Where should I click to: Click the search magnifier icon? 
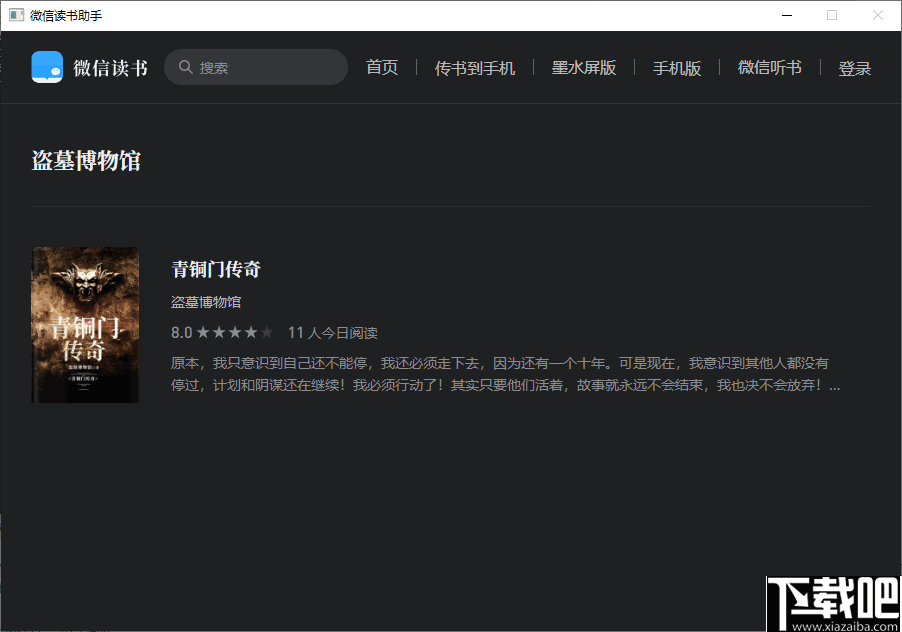click(186, 67)
